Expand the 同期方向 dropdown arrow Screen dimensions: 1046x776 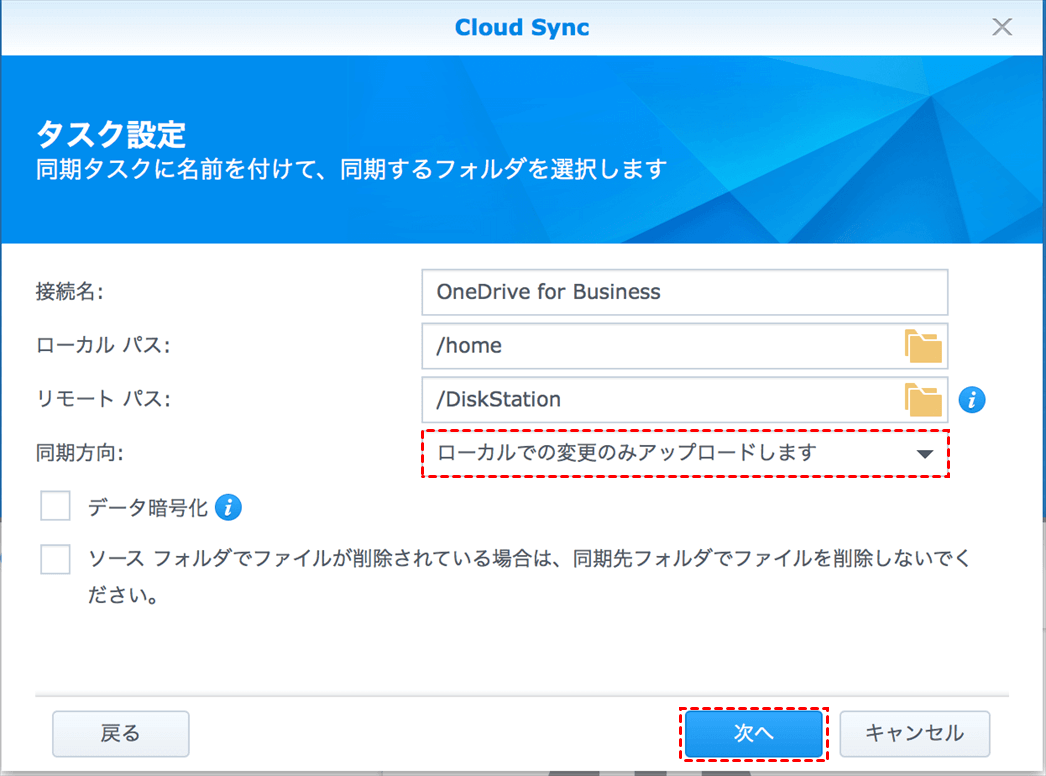924,454
